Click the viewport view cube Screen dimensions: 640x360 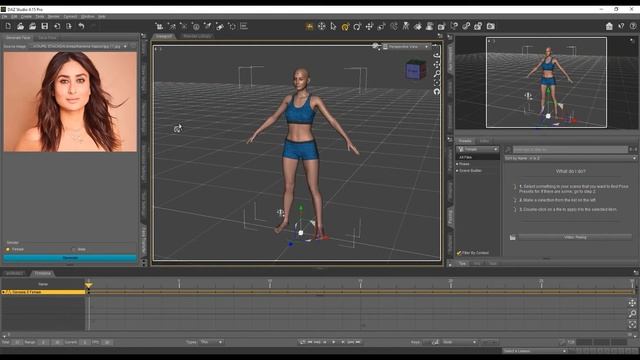pyautogui.click(x=416, y=70)
